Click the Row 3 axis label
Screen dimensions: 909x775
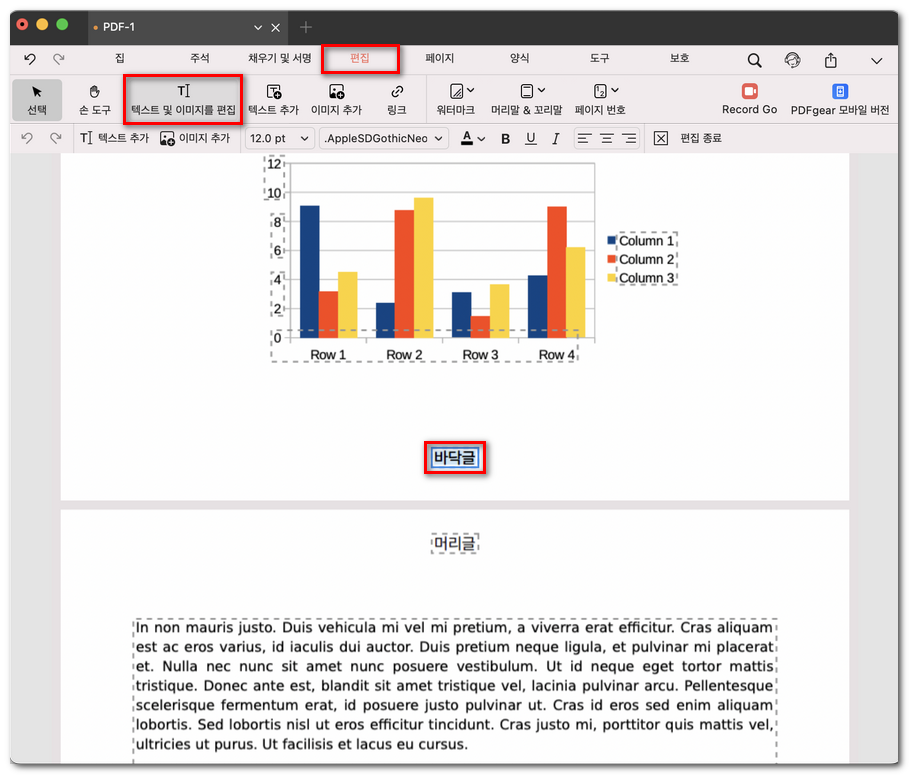pos(480,355)
